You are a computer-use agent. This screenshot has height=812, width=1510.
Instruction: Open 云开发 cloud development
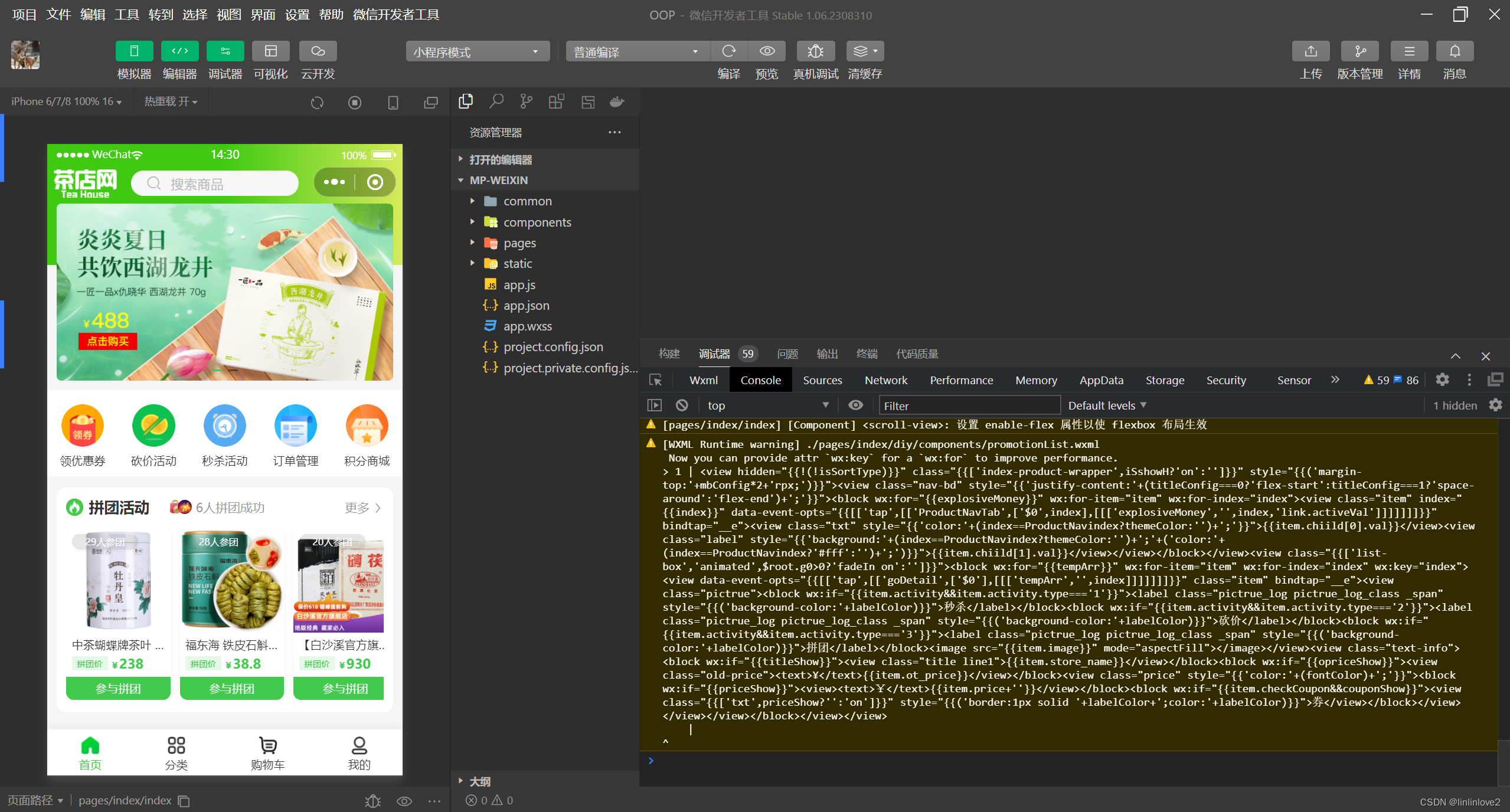coord(318,51)
